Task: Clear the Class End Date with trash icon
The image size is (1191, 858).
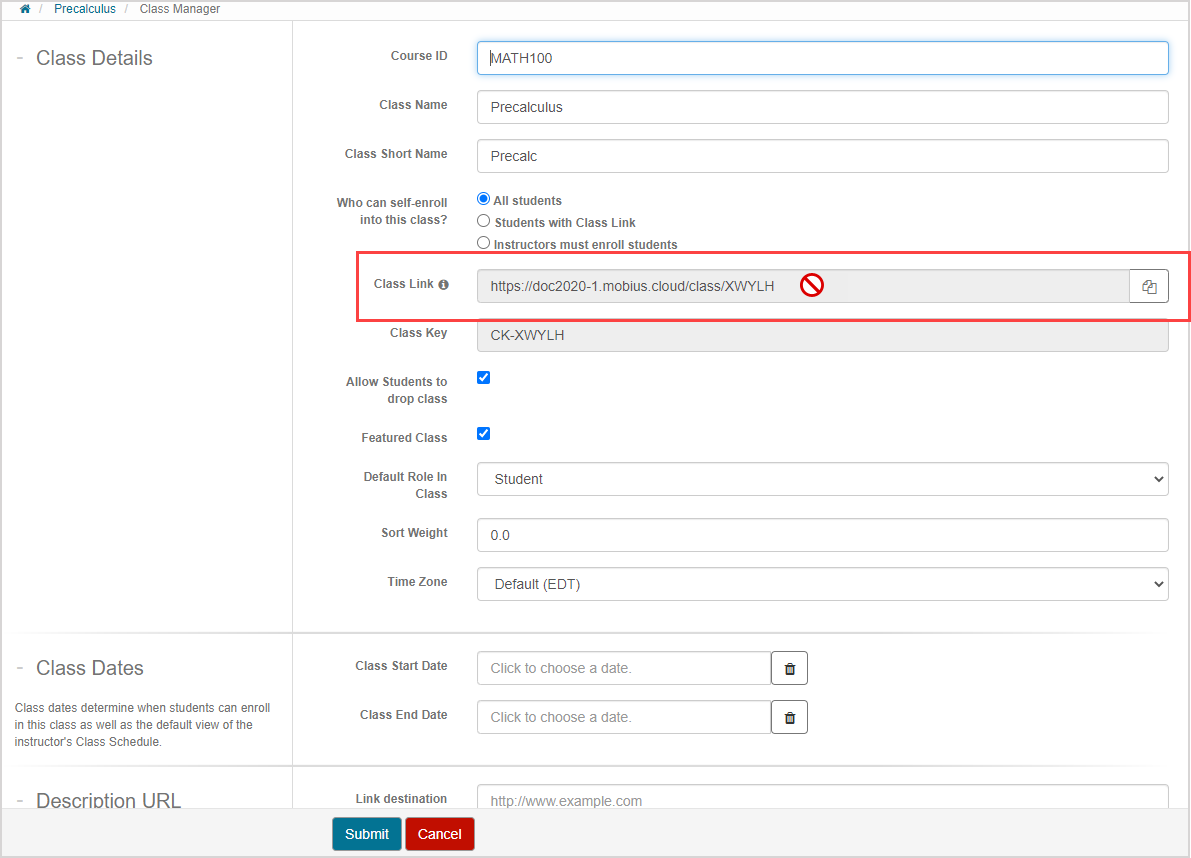Action: [x=789, y=717]
